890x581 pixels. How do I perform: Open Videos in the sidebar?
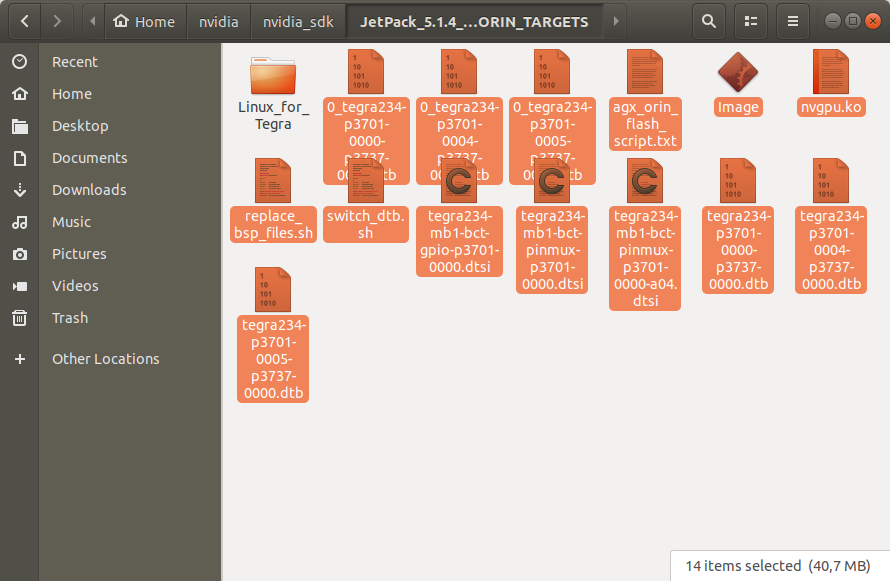coord(111,286)
